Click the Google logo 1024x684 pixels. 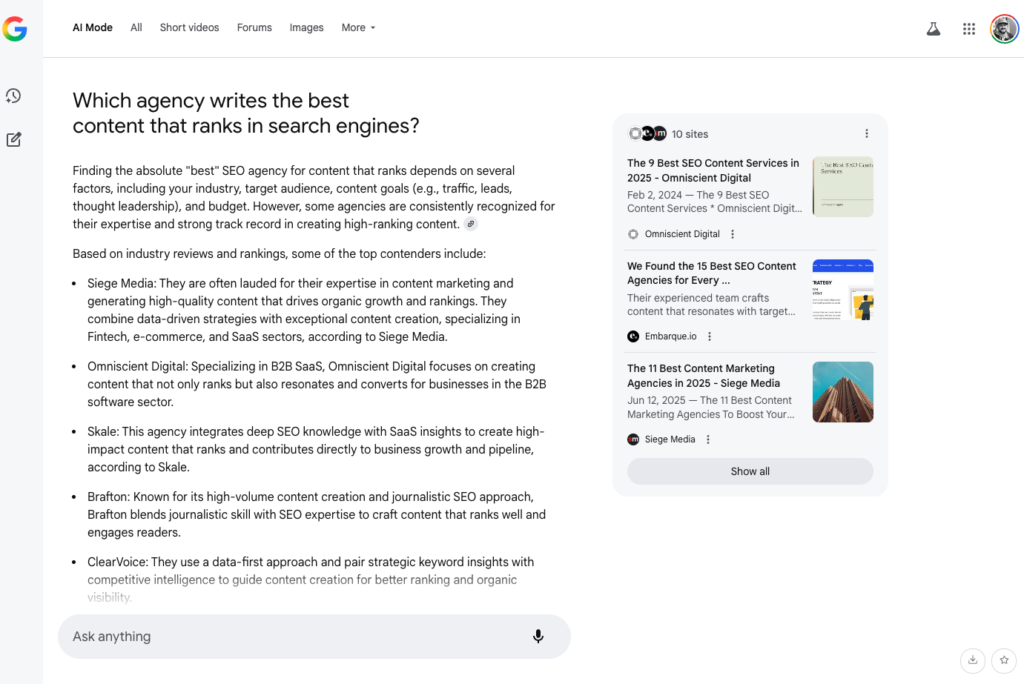coord(14,29)
